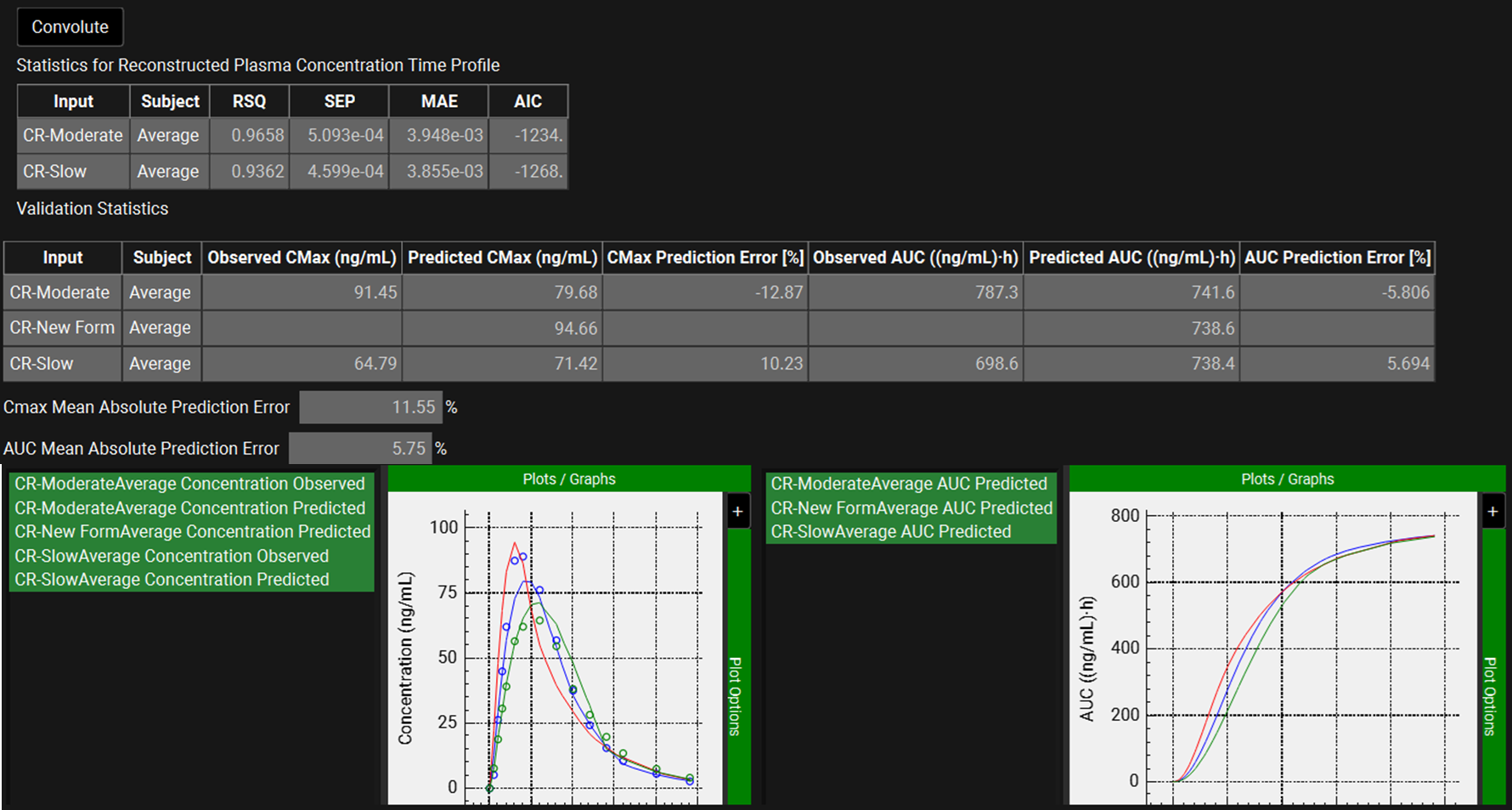Click the Convolute button
This screenshot has width=1512, height=810.
click(70, 27)
